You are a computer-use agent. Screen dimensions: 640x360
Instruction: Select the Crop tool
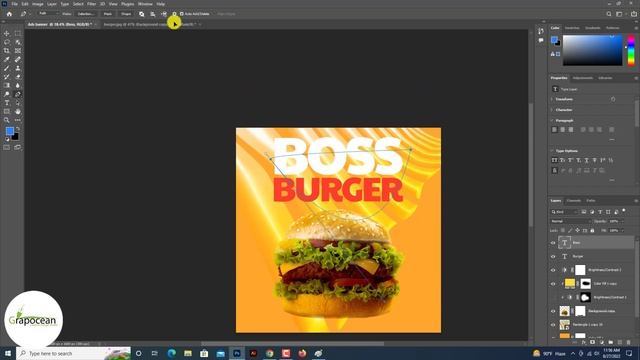click(7, 51)
